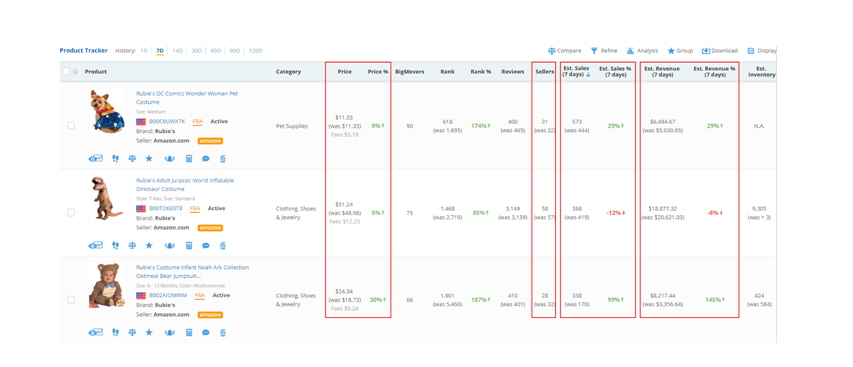Check the select-all box in the table header
The width and height of the screenshot is (853, 367).
[66, 71]
